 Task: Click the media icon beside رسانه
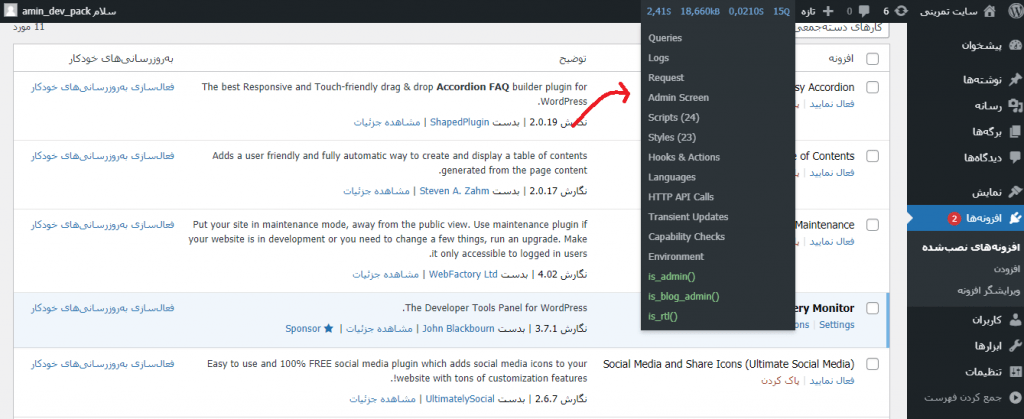[1014, 105]
